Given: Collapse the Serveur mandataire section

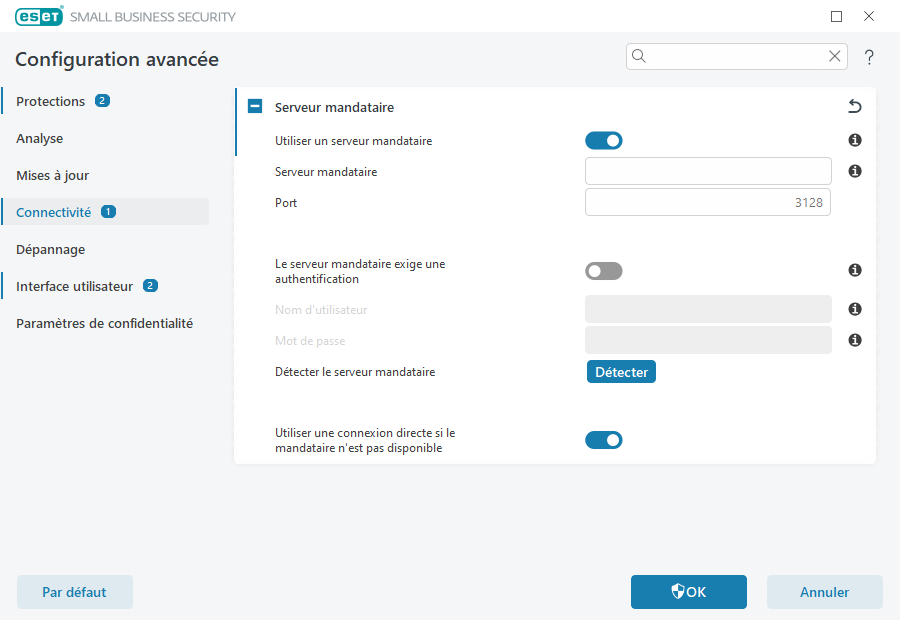Looking at the screenshot, I should (255, 106).
